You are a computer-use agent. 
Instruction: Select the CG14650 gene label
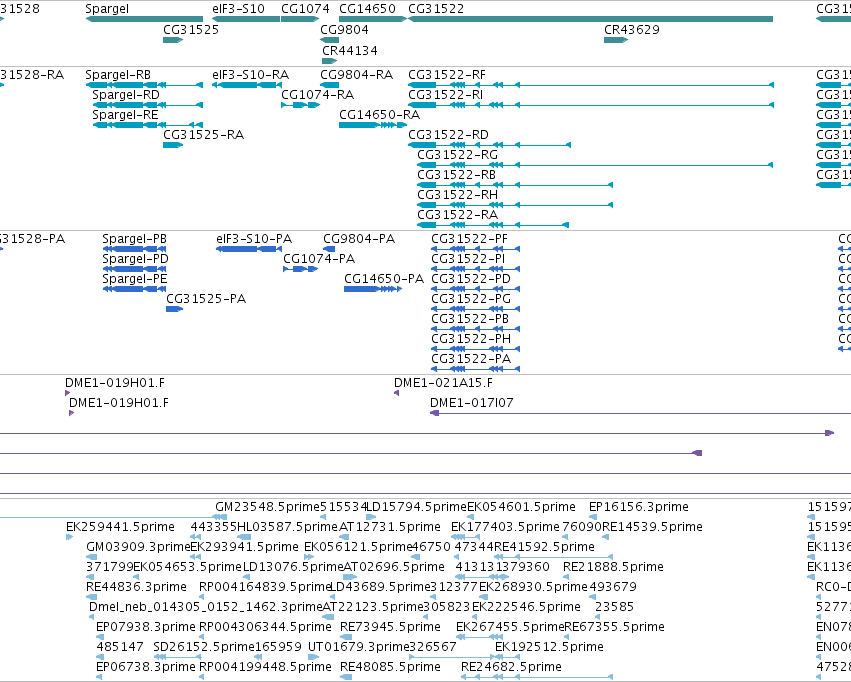click(367, 9)
